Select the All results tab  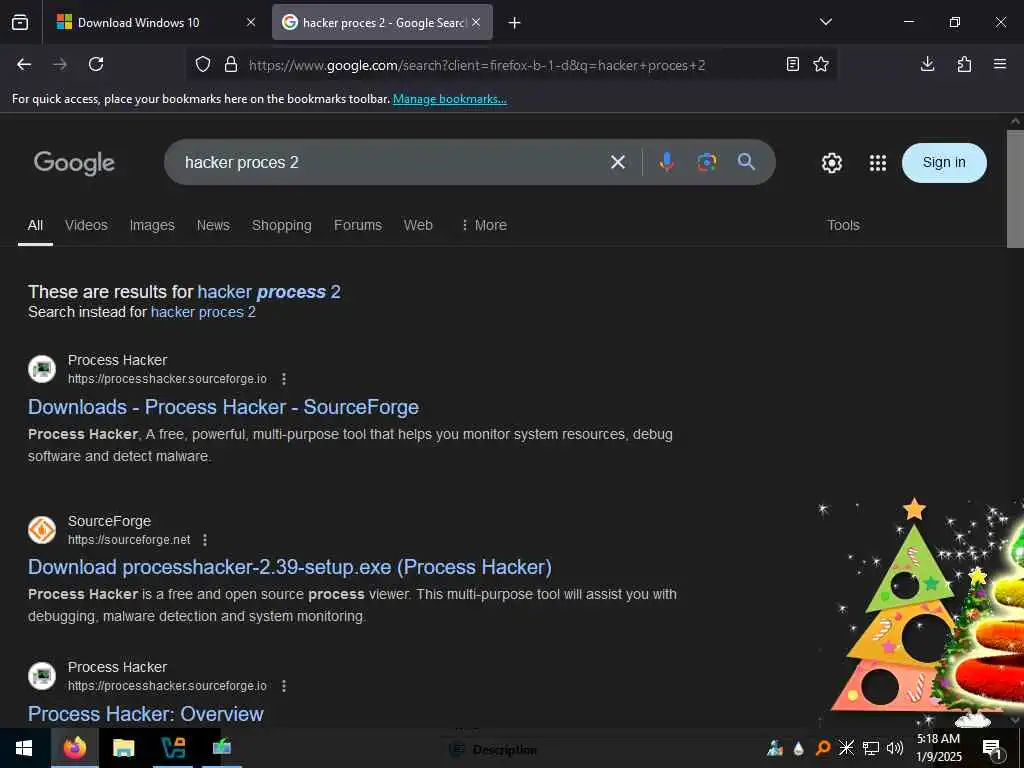tap(35, 225)
